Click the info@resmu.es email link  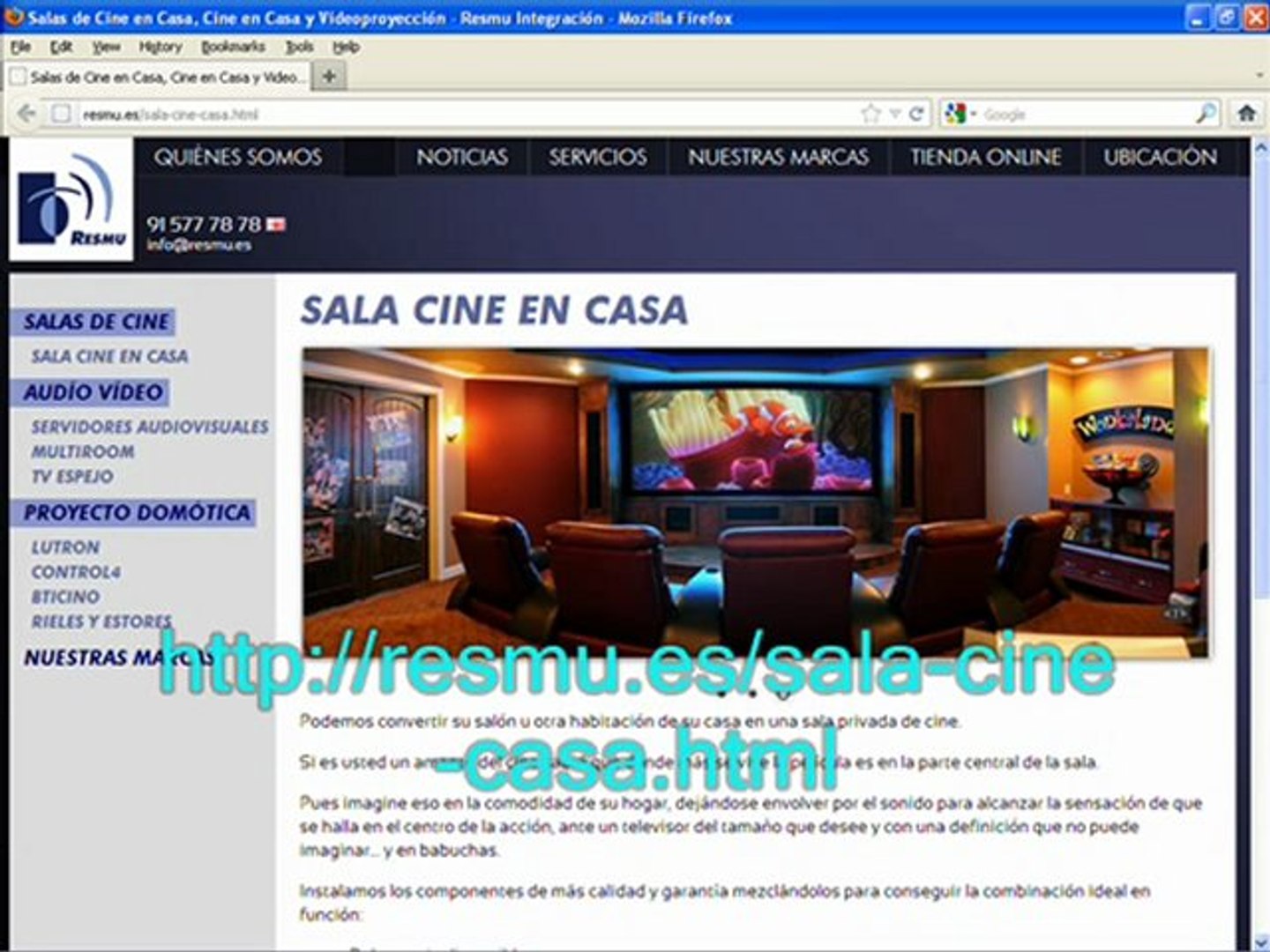199,245
